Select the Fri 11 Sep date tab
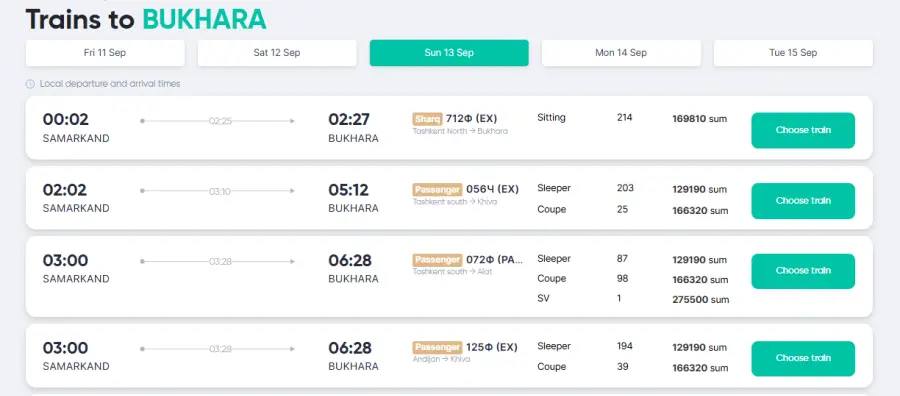Screen dimensions: 900x396 click(x=105, y=53)
